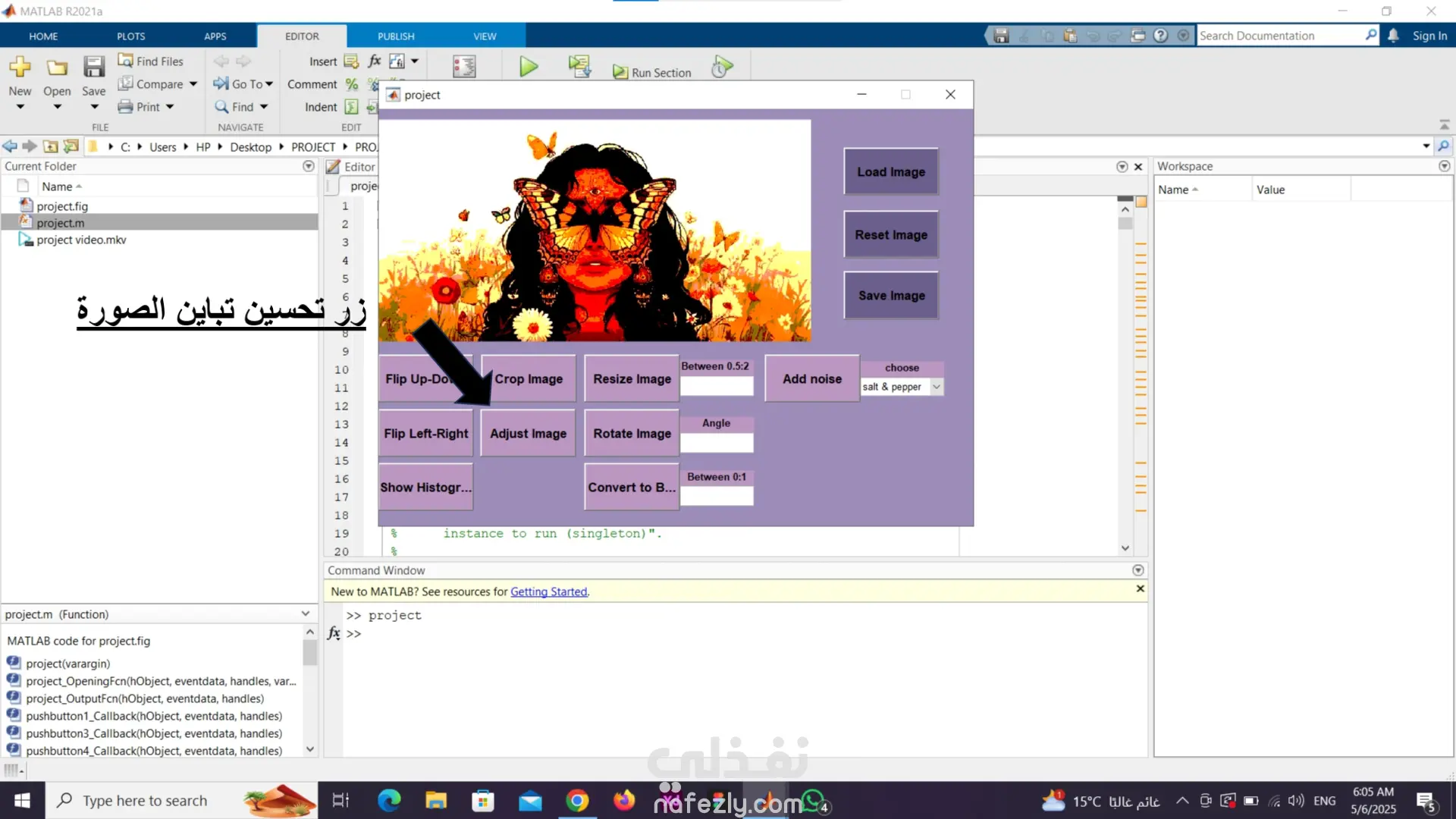Click the Resize Image button
Screen dimensions: 1456x819
coord(632,378)
